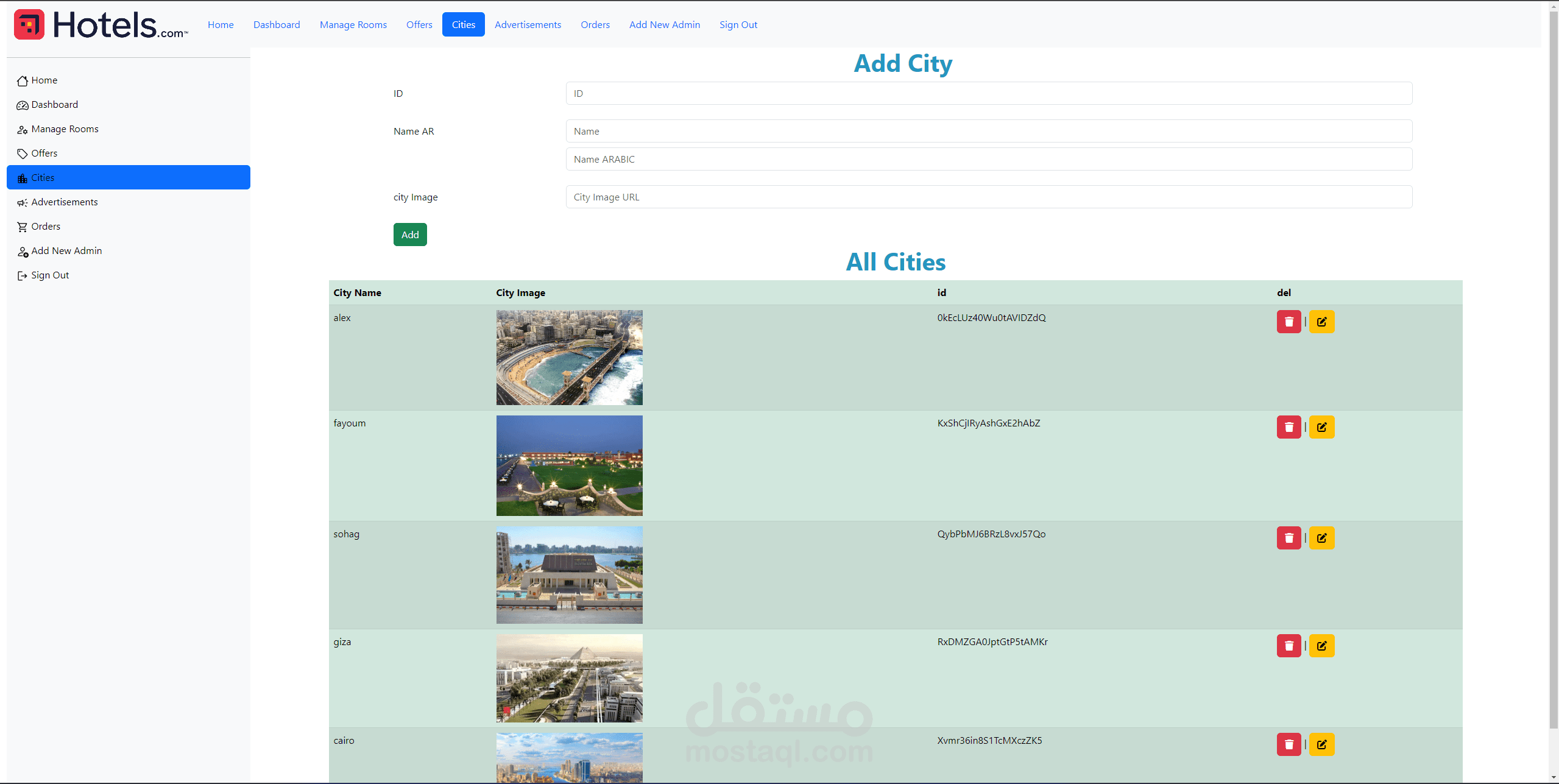Viewport: 1559px width, 784px height.
Task: Click the Hotels.com logo
Action: (x=101, y=25)
